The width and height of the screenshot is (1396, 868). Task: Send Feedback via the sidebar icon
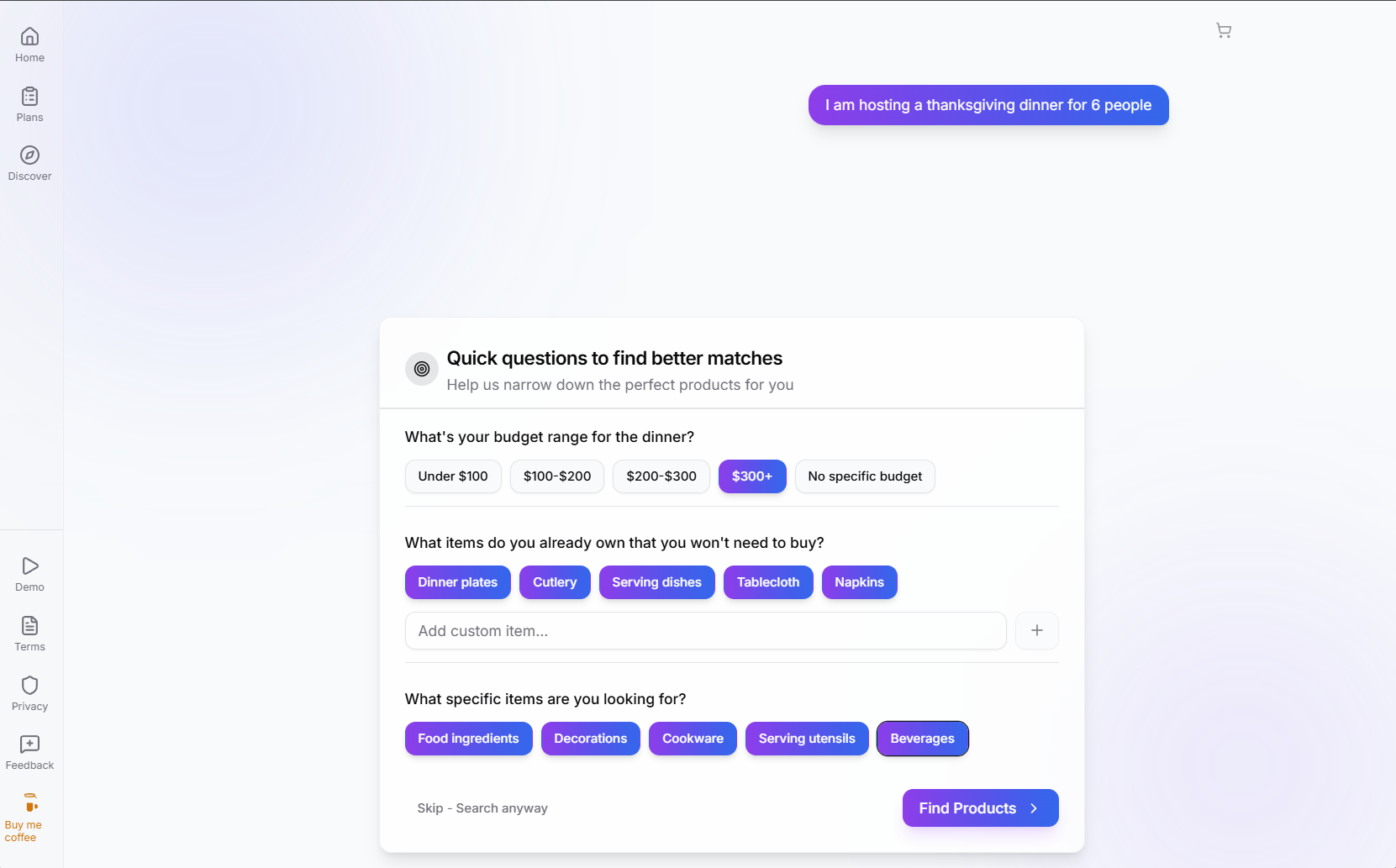click(x=29, y=751)
